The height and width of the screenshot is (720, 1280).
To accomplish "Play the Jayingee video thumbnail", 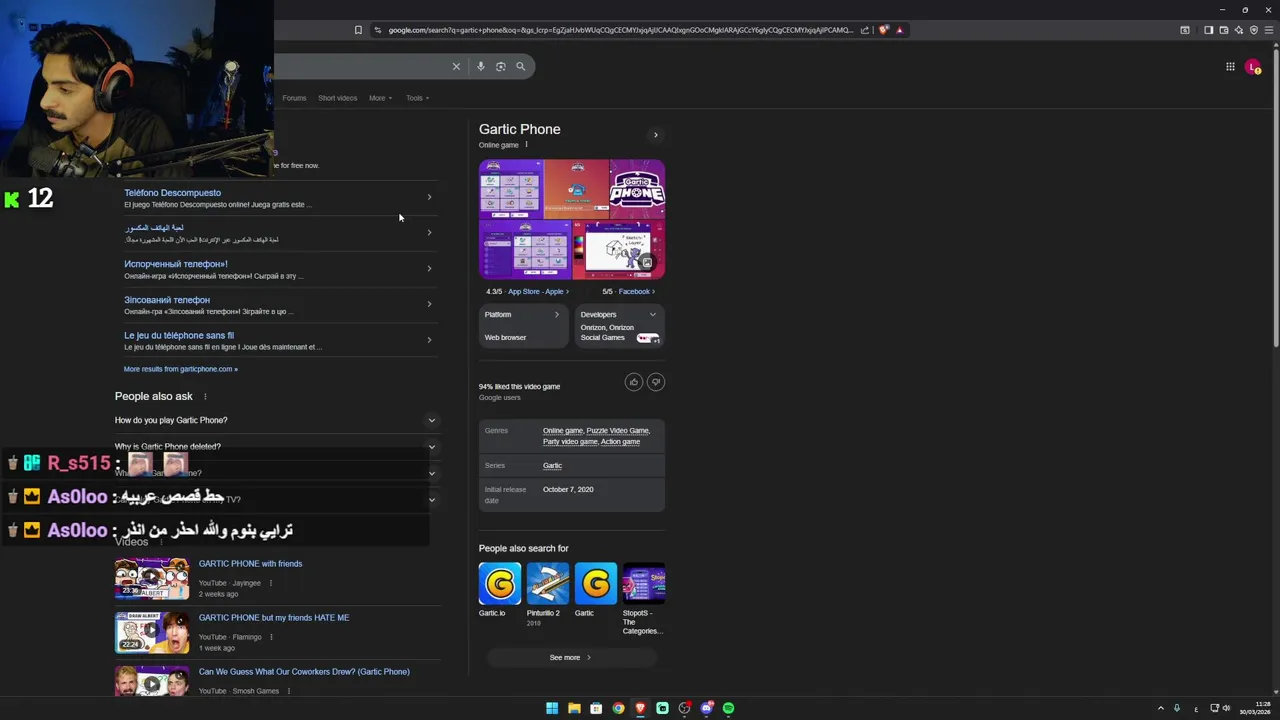I will [x=152, y=579].
